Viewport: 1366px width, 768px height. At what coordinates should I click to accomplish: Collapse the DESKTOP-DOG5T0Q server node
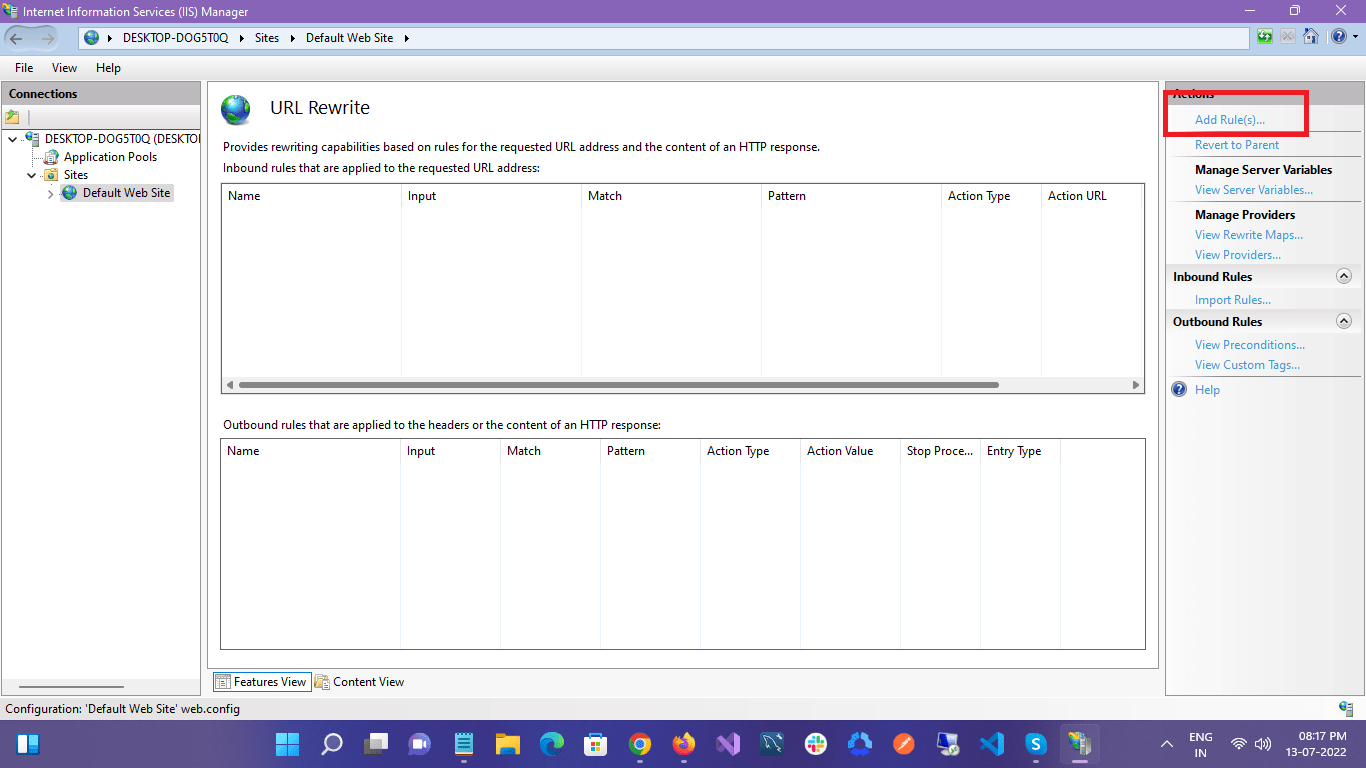point(13,139)
